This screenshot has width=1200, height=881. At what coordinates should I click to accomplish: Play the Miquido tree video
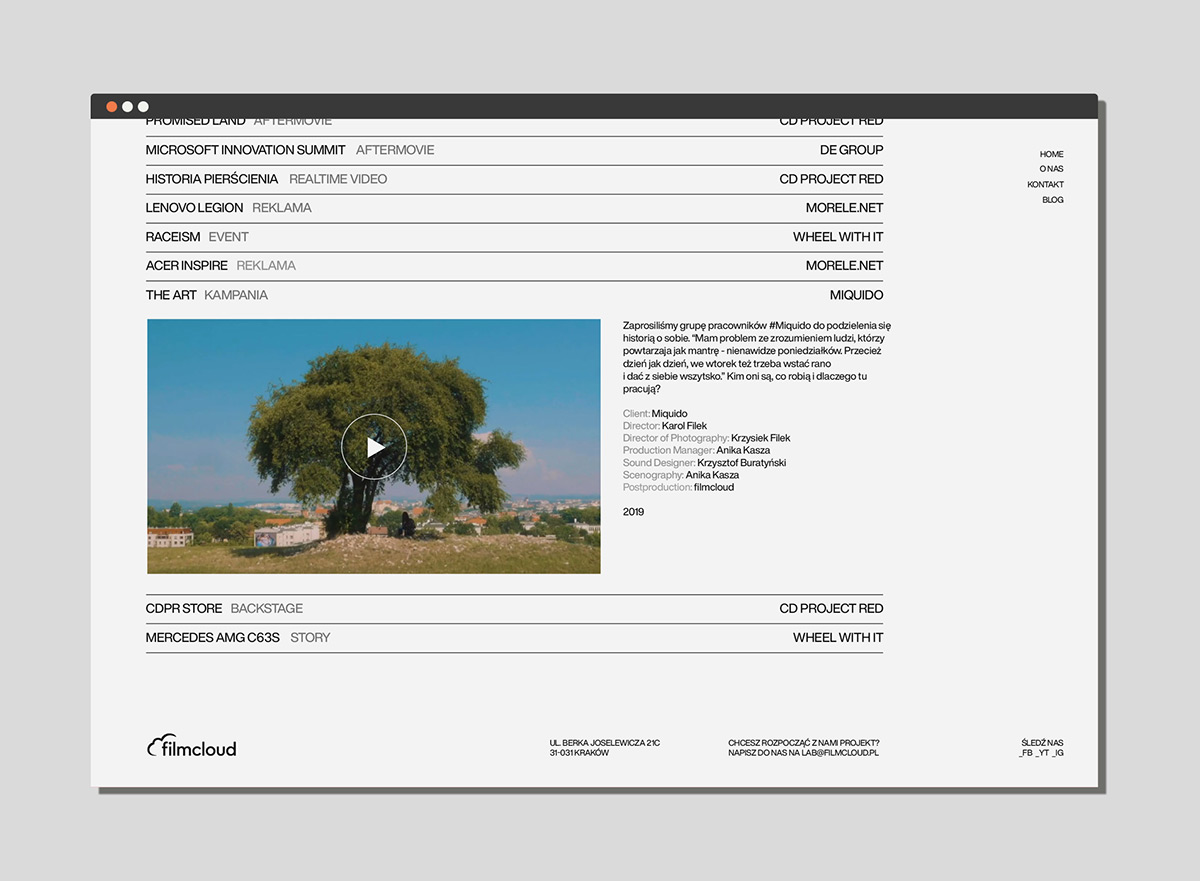click(x=374, y=447)
